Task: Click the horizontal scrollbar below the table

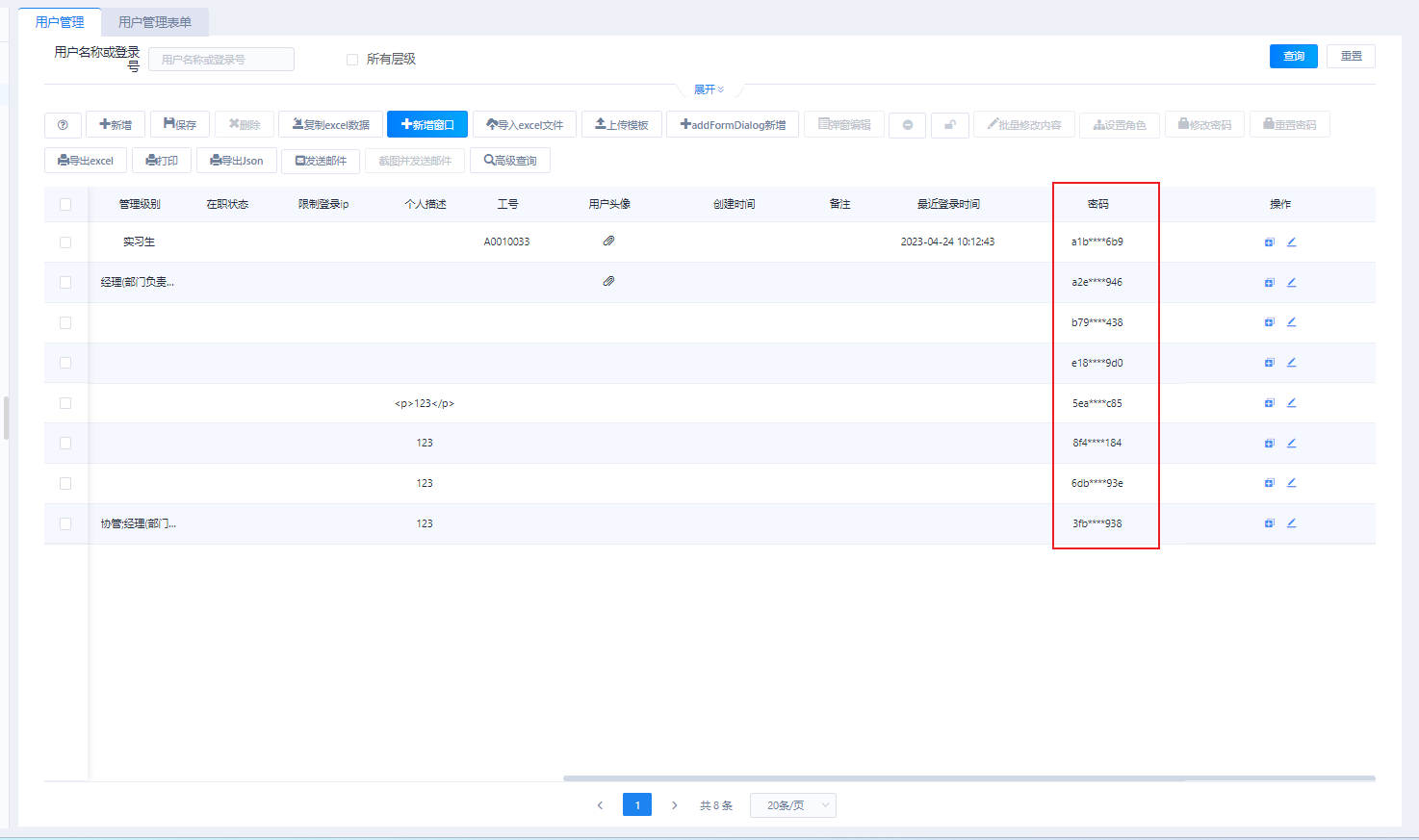Action: [x=969, y=778]
